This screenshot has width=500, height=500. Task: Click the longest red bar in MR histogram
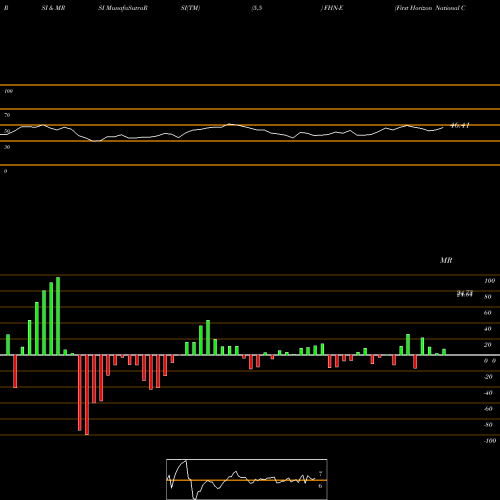(x=87, y=395)
